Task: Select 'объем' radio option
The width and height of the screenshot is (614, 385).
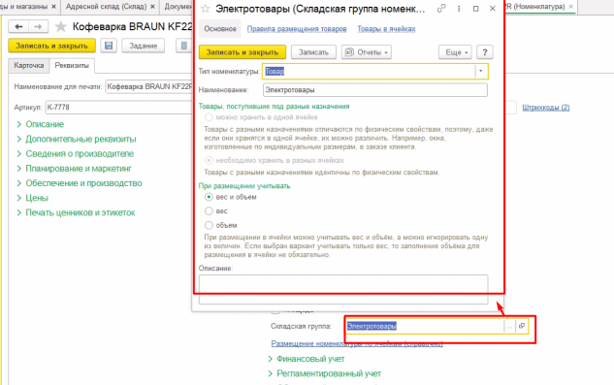Action: [209, 225]
